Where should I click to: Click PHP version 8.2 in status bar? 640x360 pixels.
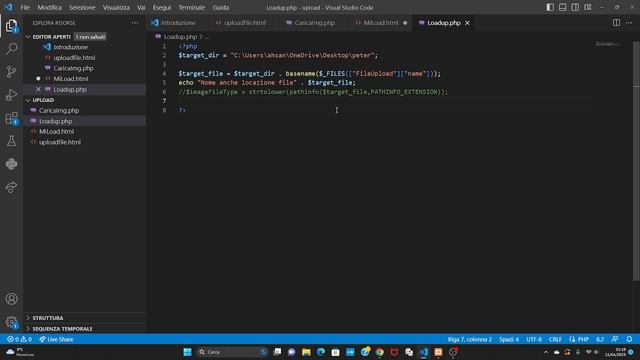[600, 340]
